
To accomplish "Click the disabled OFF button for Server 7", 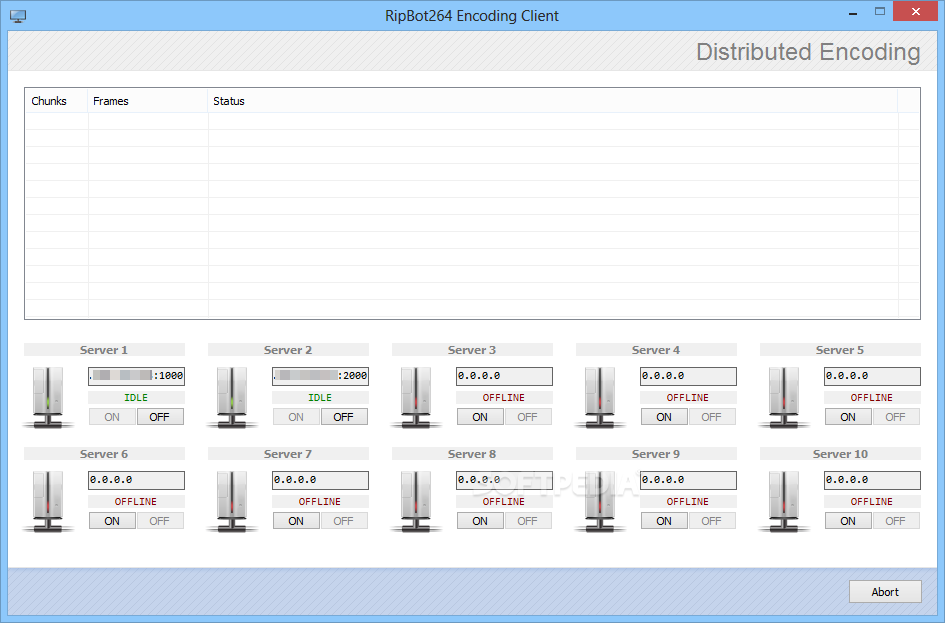I will (344, 521).
